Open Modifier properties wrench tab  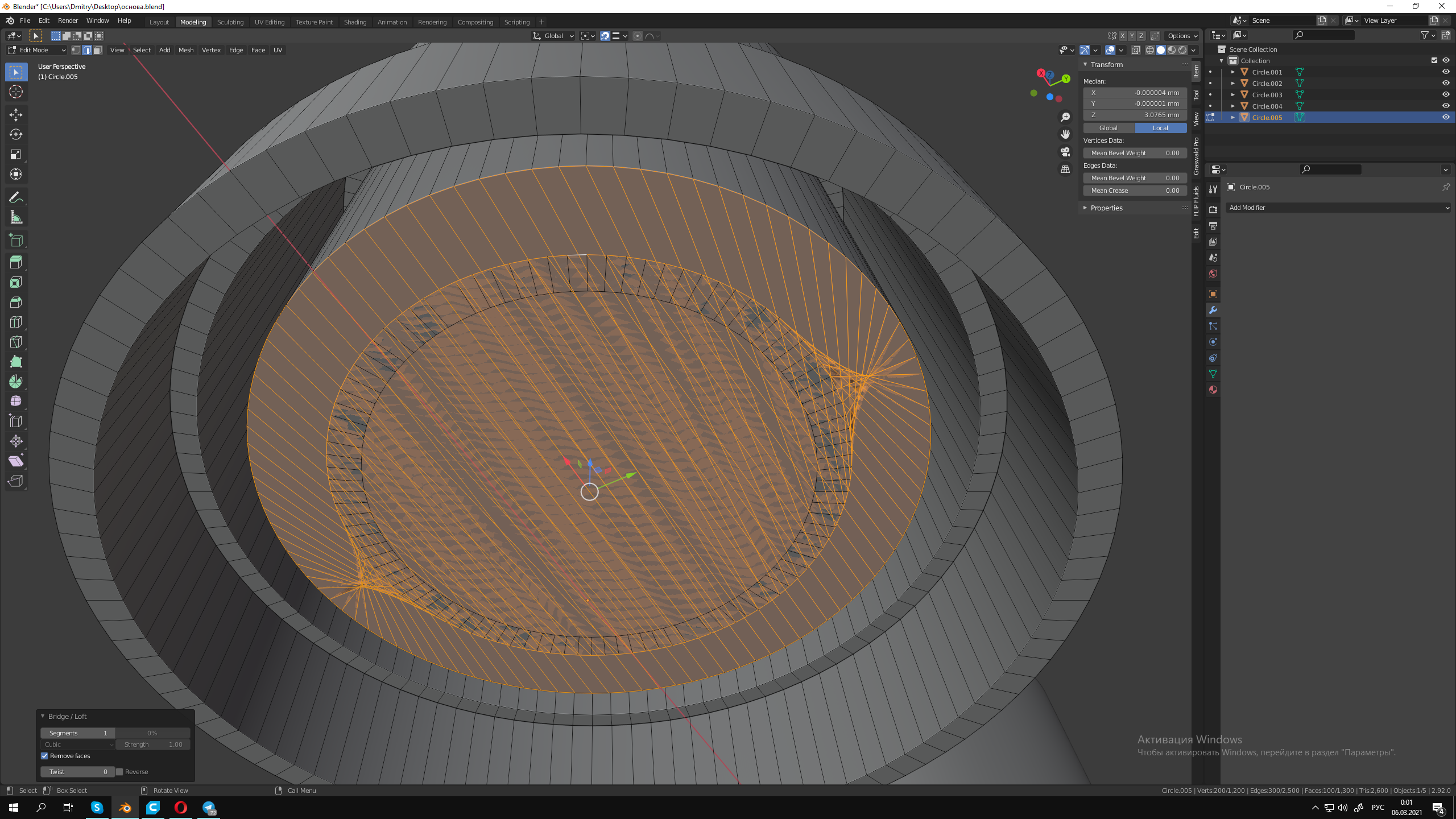pos(1213,310)
